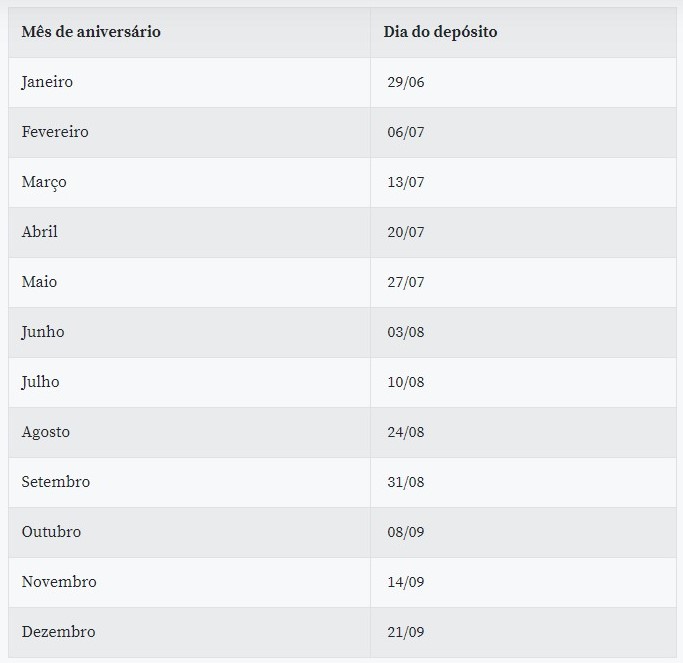This screenshot has height=663, width=683.
Task: Click the 03/08 deposit date
Action: (405, 332)
